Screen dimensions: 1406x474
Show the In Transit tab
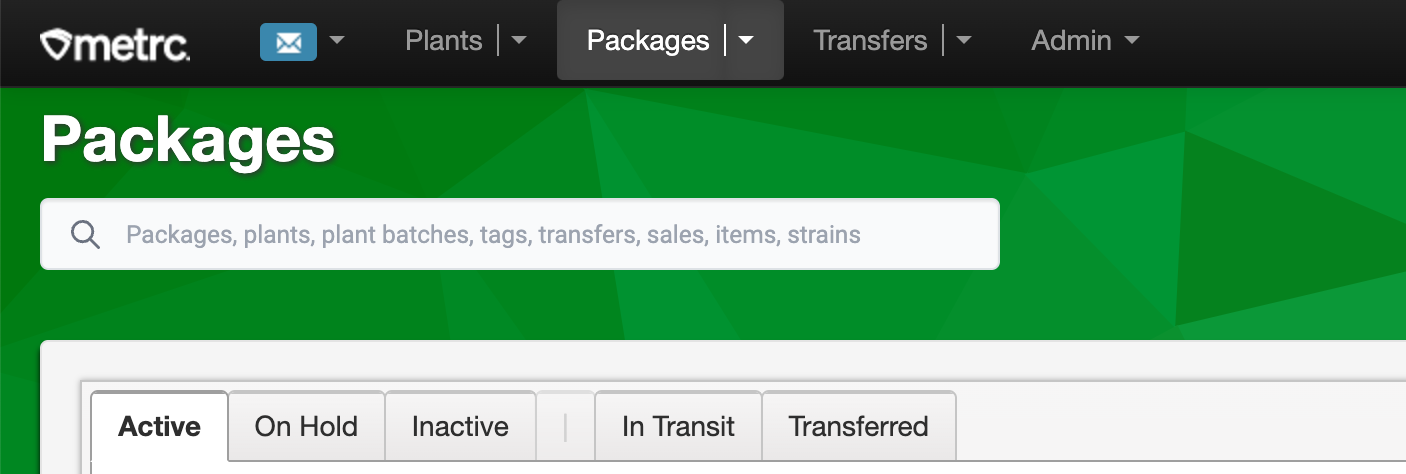[678, 427]
